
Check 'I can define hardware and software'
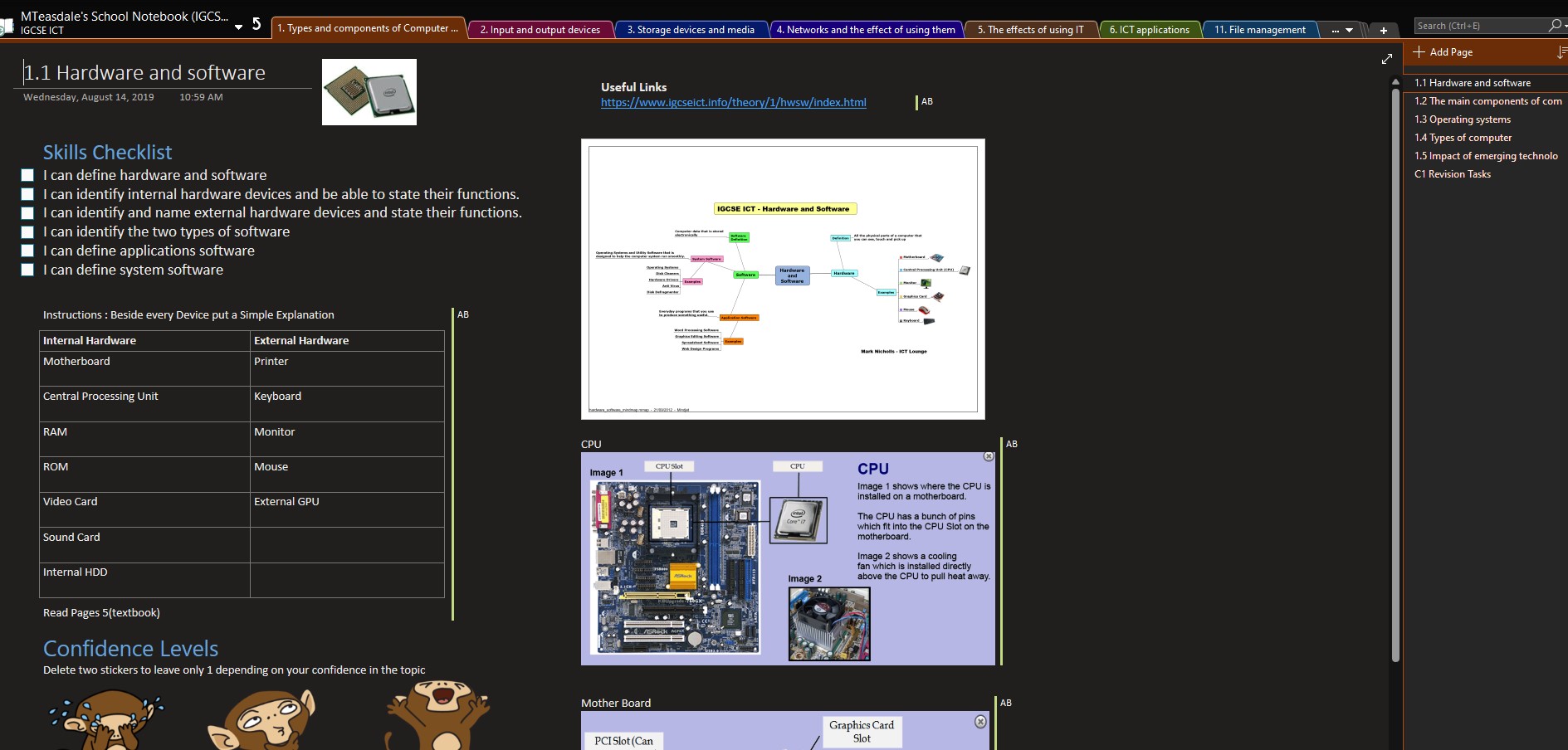[x=27, y=175]
